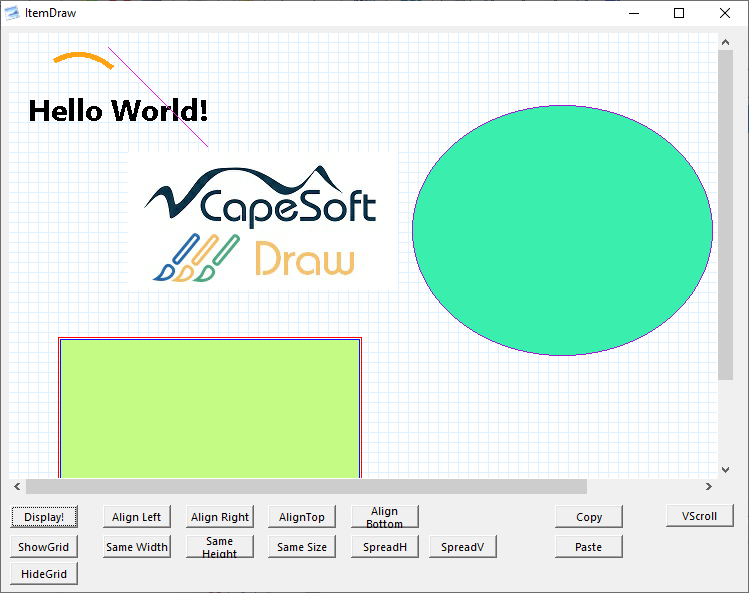The width and height of the screenshot is (749, 594).
Task: Click the VScroll button
Action: pos(700,516)
